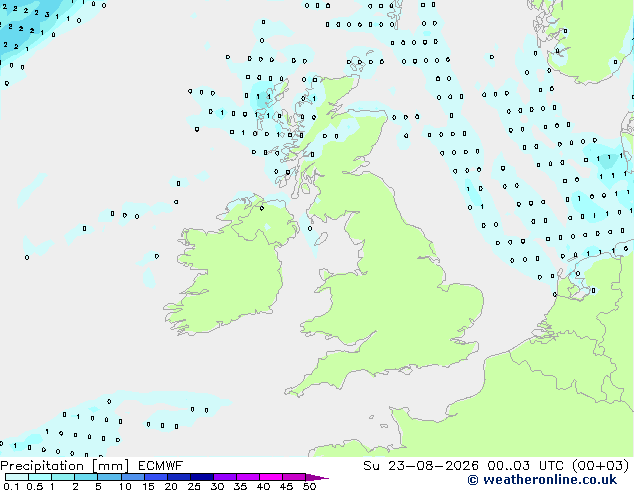Click the 5–10 mm legend color swatch
Image resolution: width=634 pixels, height=490 pixels.
tap(109, 477)
